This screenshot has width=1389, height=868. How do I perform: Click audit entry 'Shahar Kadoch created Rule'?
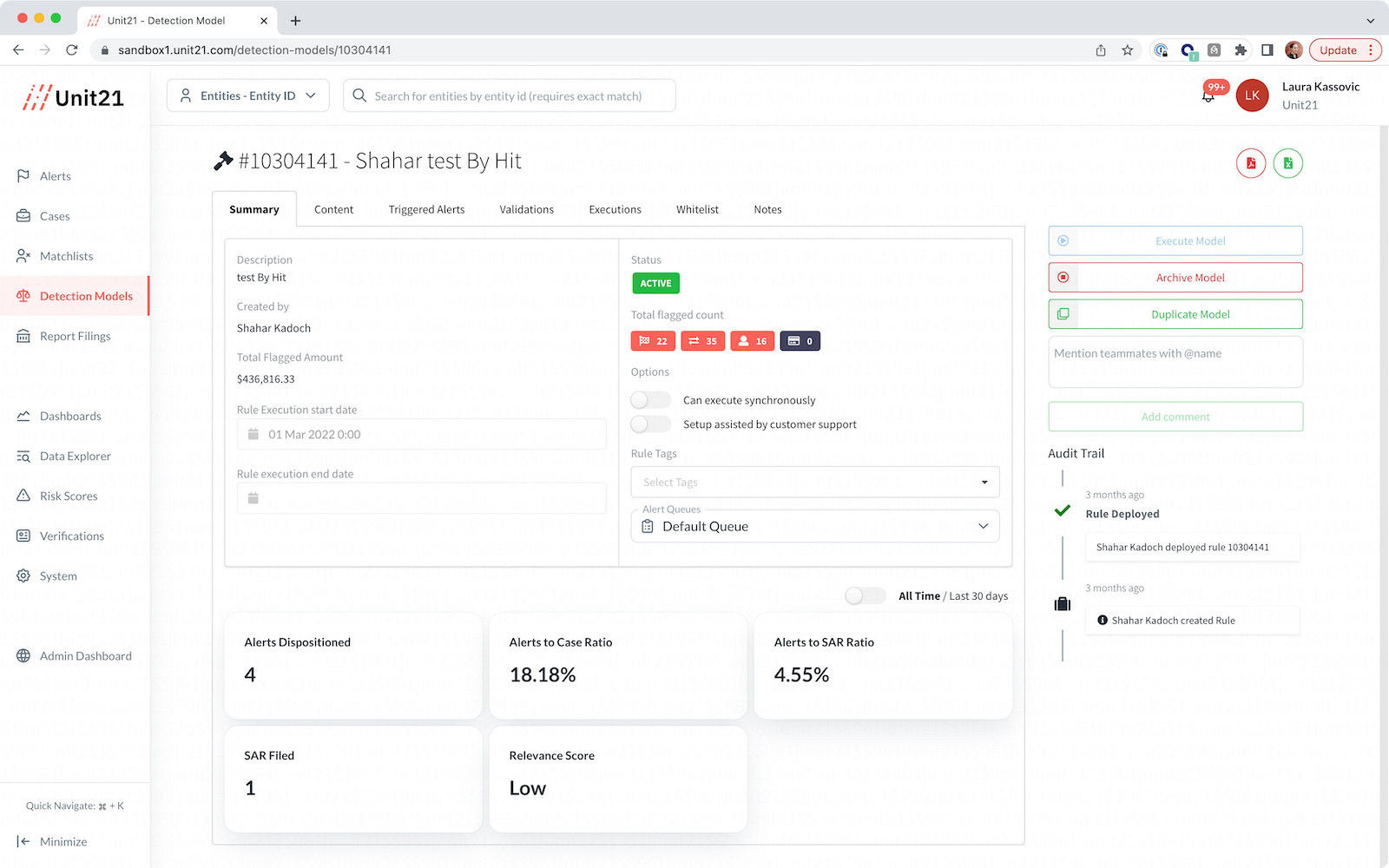point(1193,621)
